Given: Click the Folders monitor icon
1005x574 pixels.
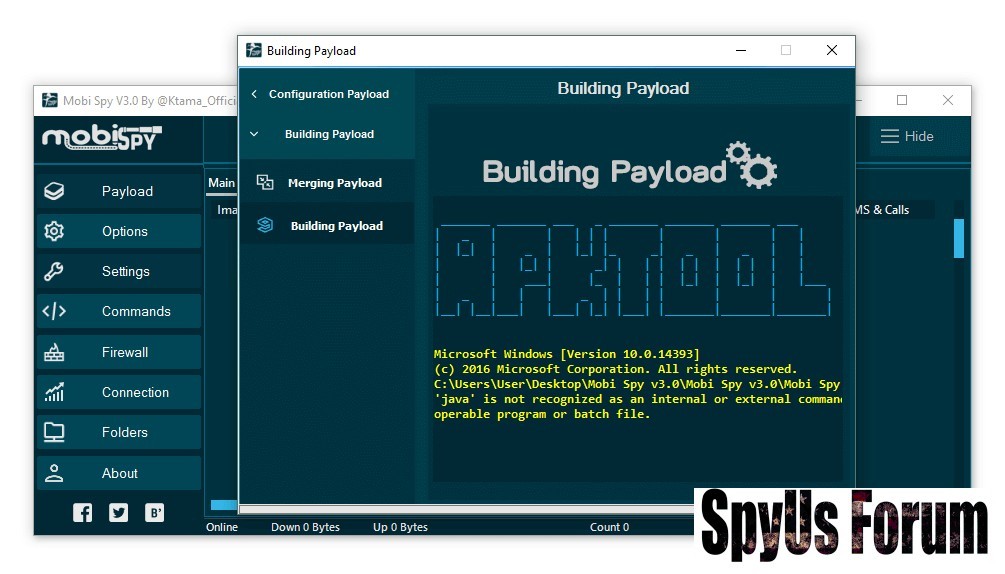Looking at the screenshot, I should click(54, 432).
